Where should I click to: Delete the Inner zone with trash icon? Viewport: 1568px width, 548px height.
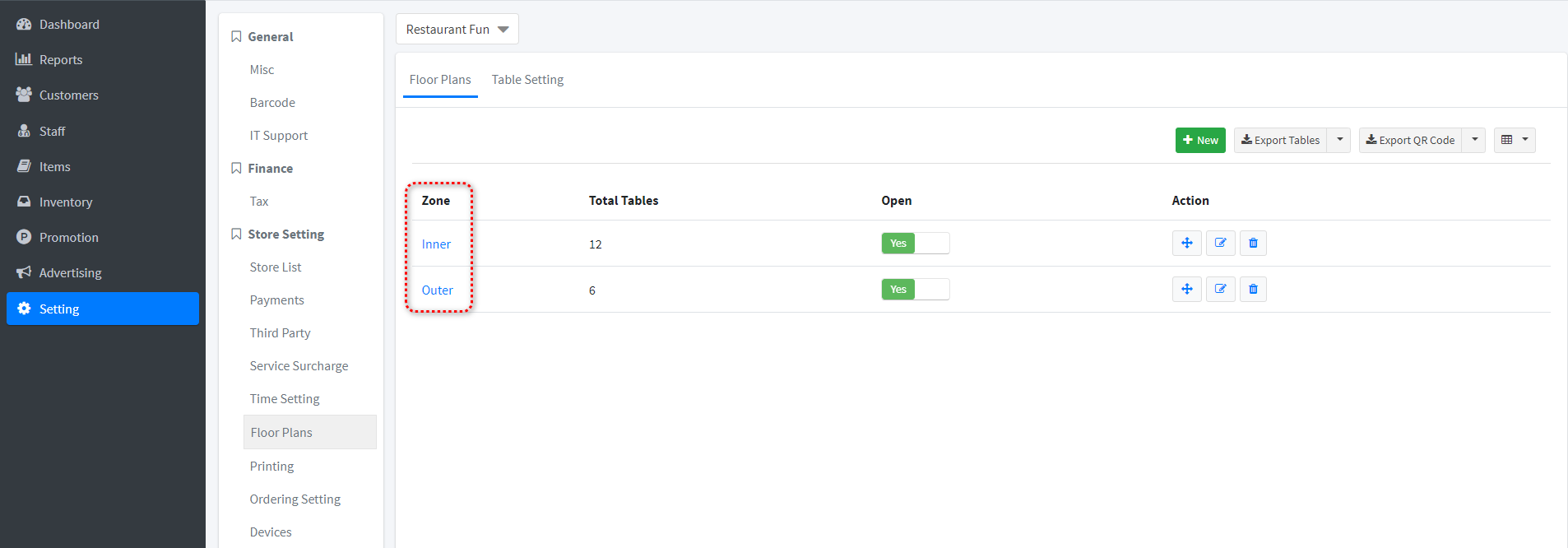[1253, 244]
